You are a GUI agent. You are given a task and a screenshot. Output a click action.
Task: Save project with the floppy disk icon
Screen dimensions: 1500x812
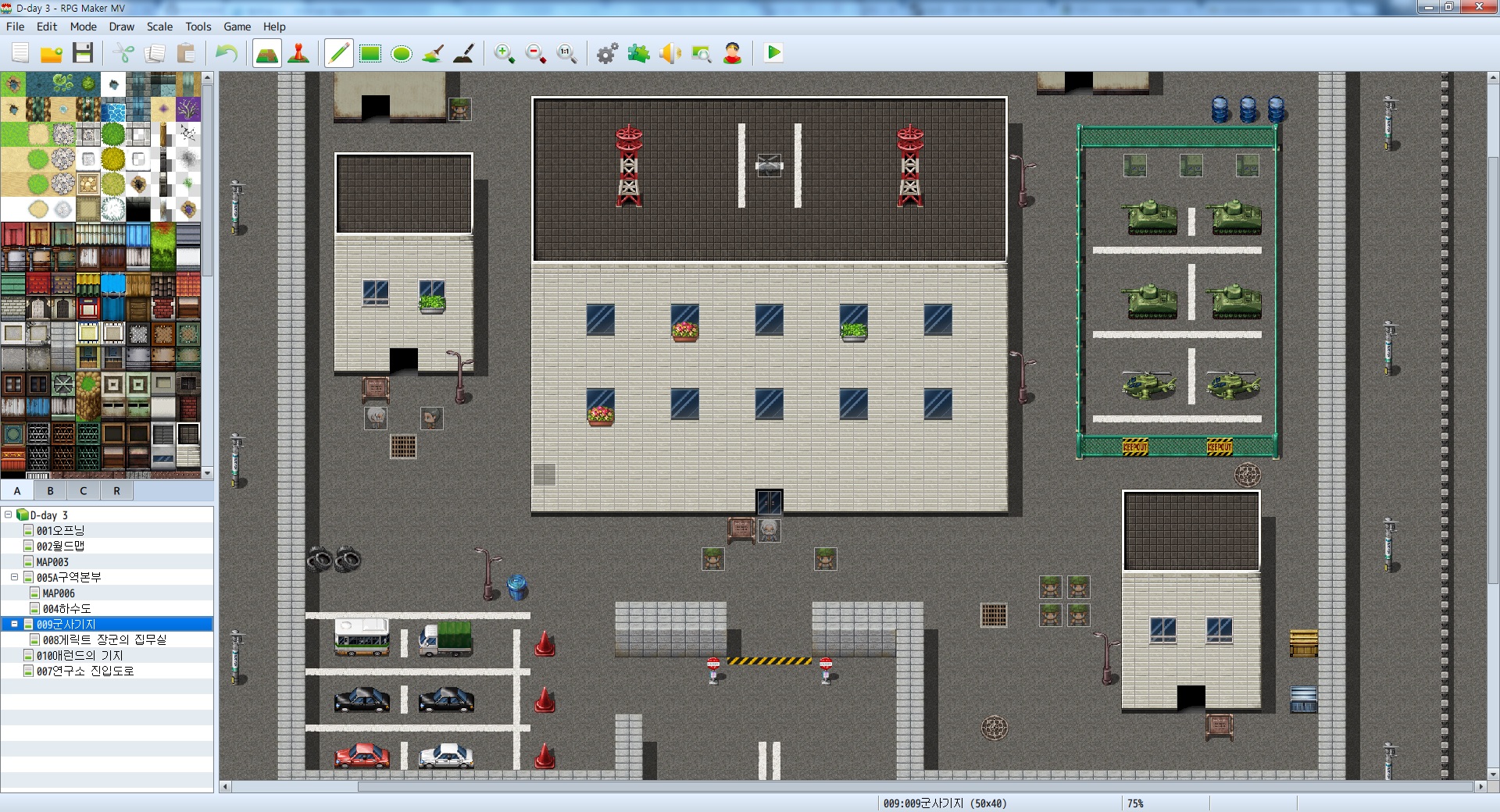(83, 53)
